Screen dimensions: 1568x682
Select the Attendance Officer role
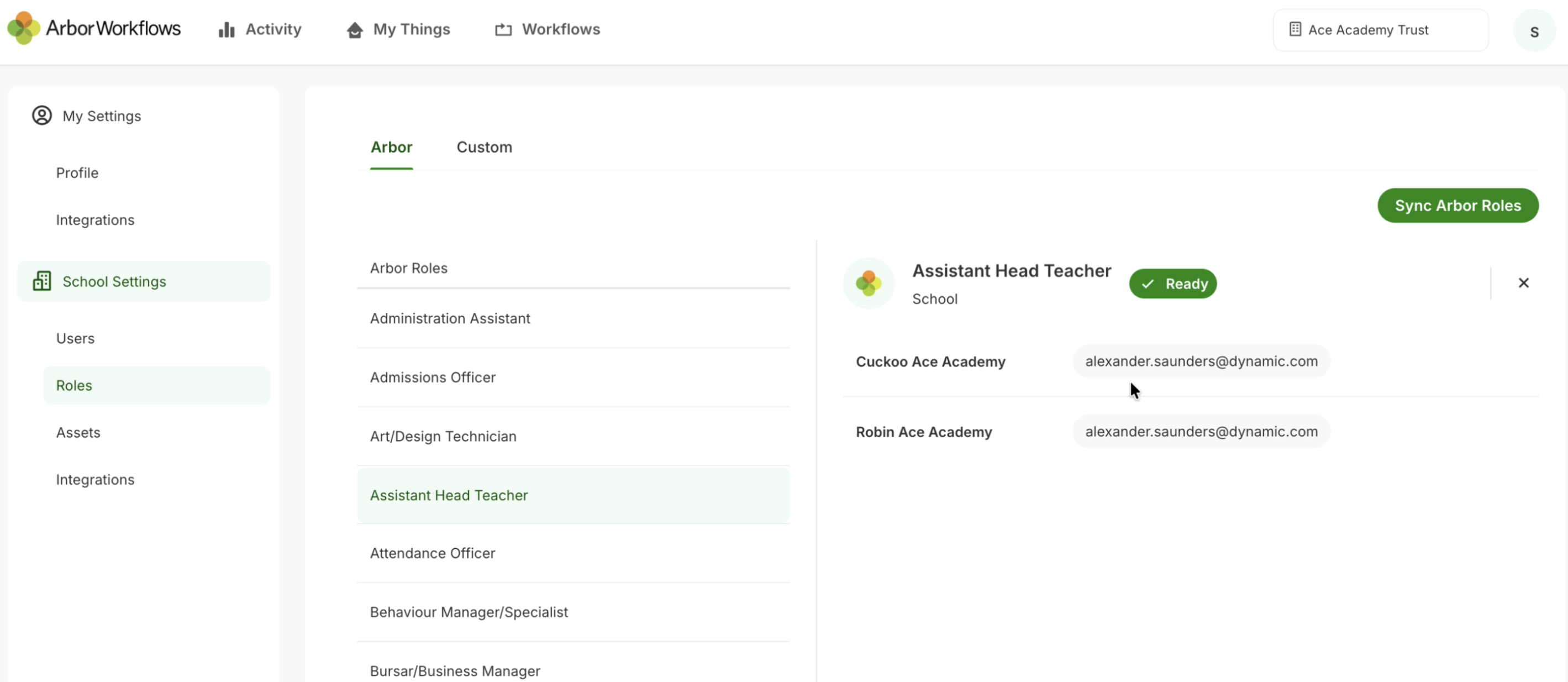pos(573,554)
